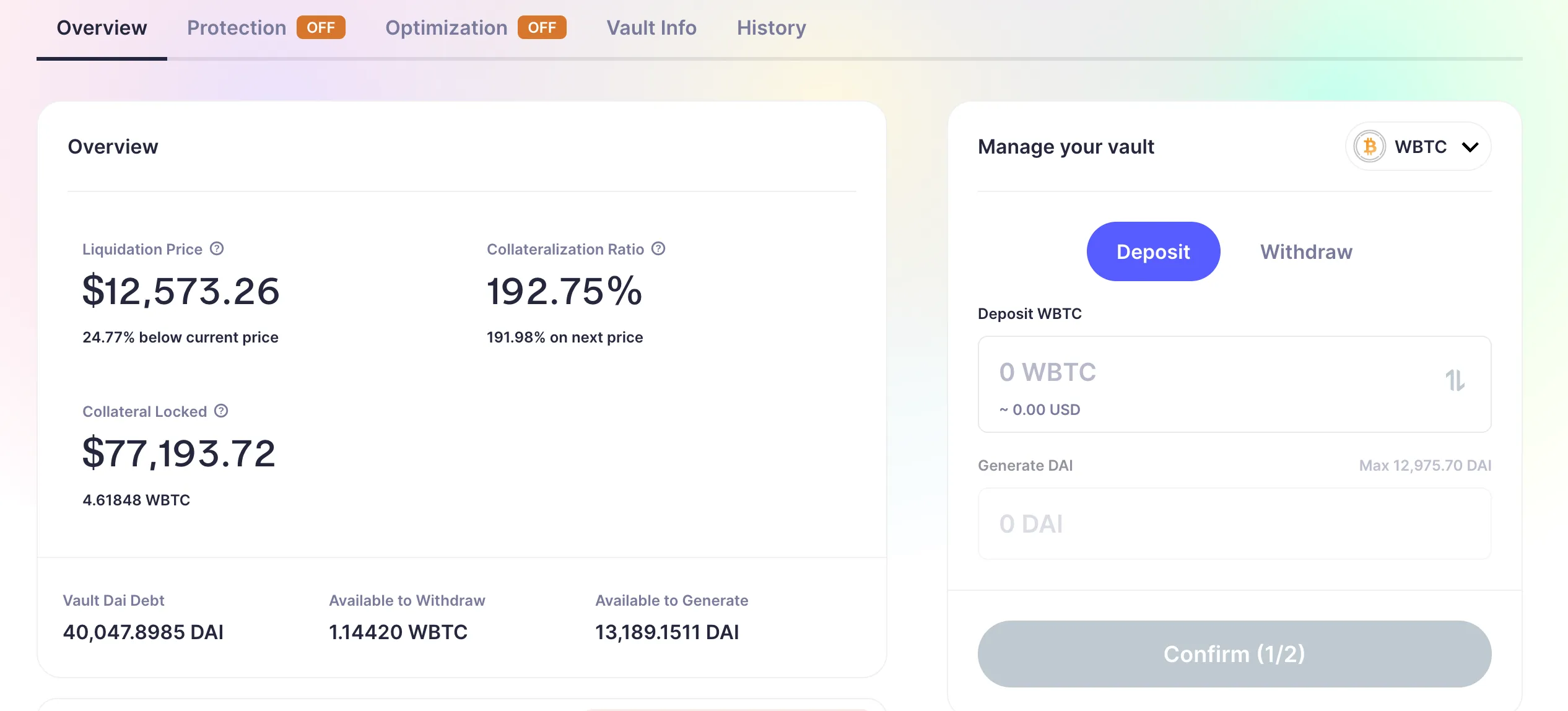Toggle Optimization OFF badge
The height and width of the screenshot is (711, 1568).
[542, 28]
